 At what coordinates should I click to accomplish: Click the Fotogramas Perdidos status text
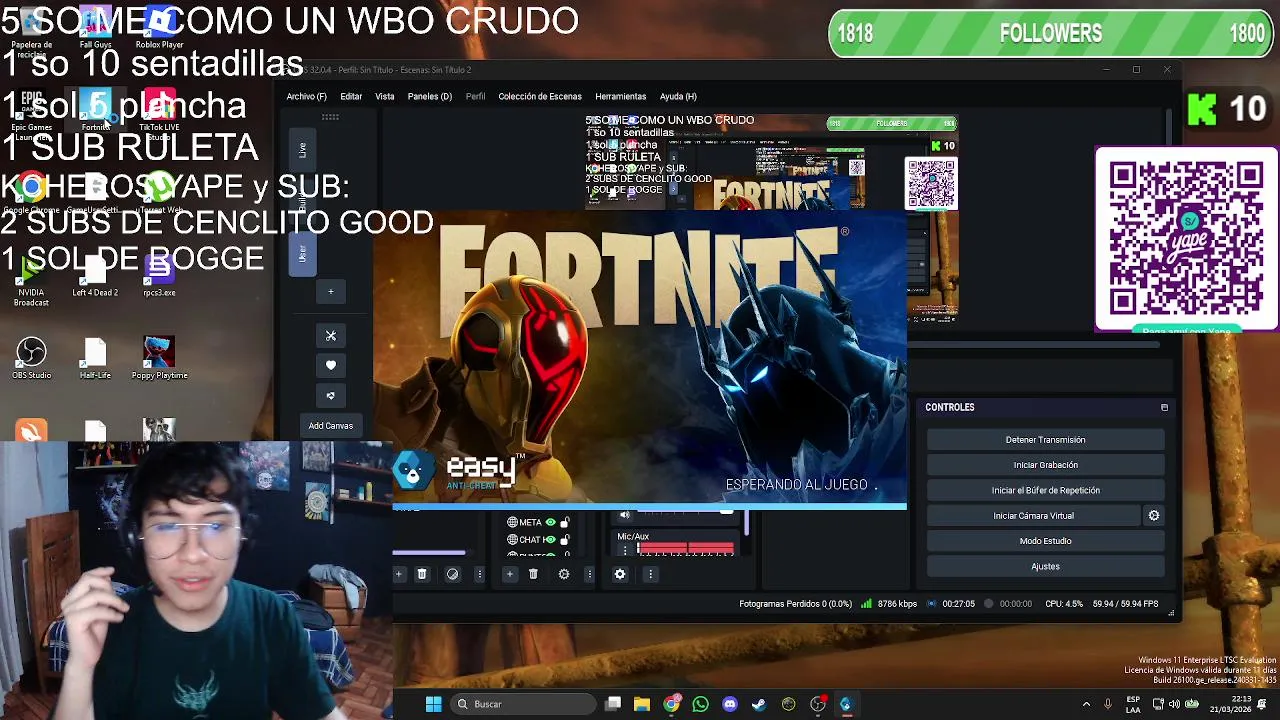(795, 604)
